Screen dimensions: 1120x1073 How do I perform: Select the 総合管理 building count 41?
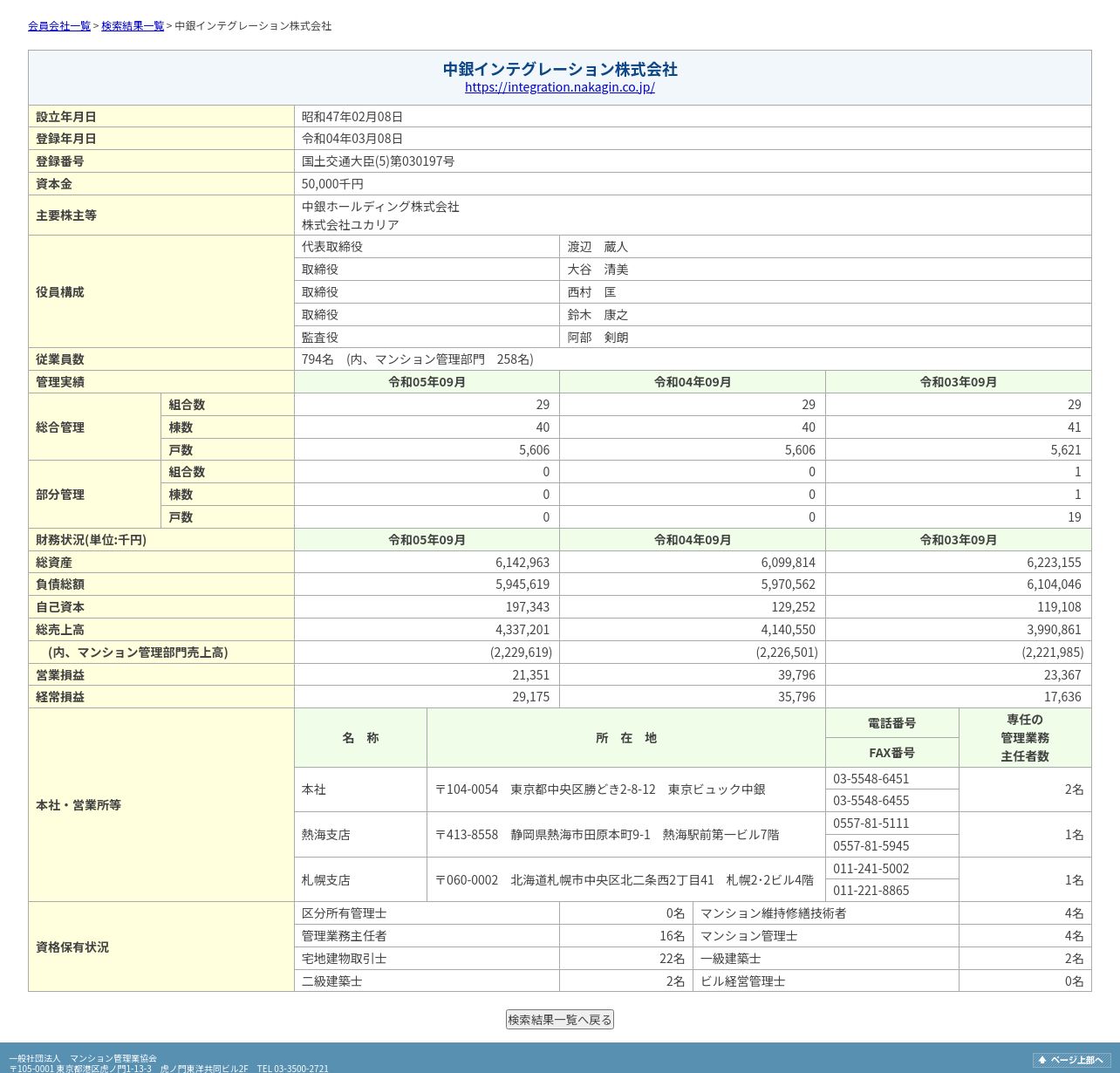pos(1074,427)
